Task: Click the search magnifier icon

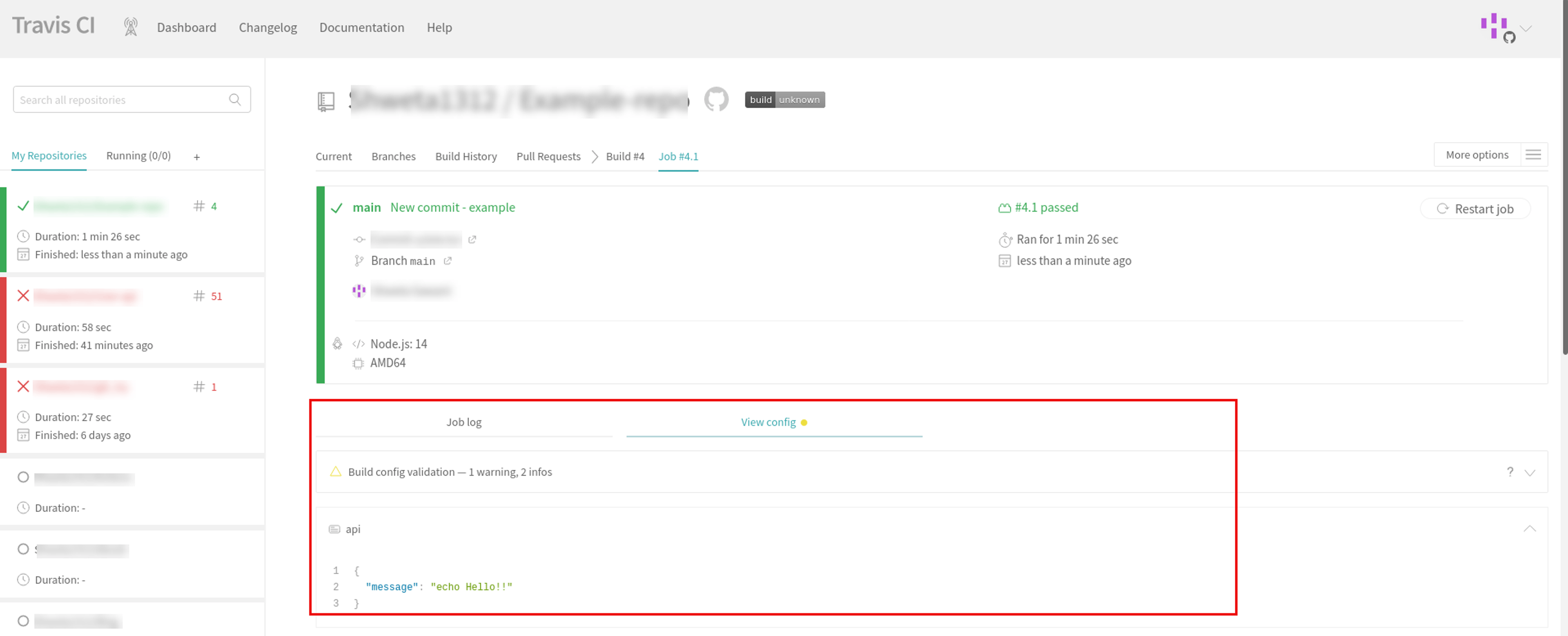Action: (x=234, y=100)
